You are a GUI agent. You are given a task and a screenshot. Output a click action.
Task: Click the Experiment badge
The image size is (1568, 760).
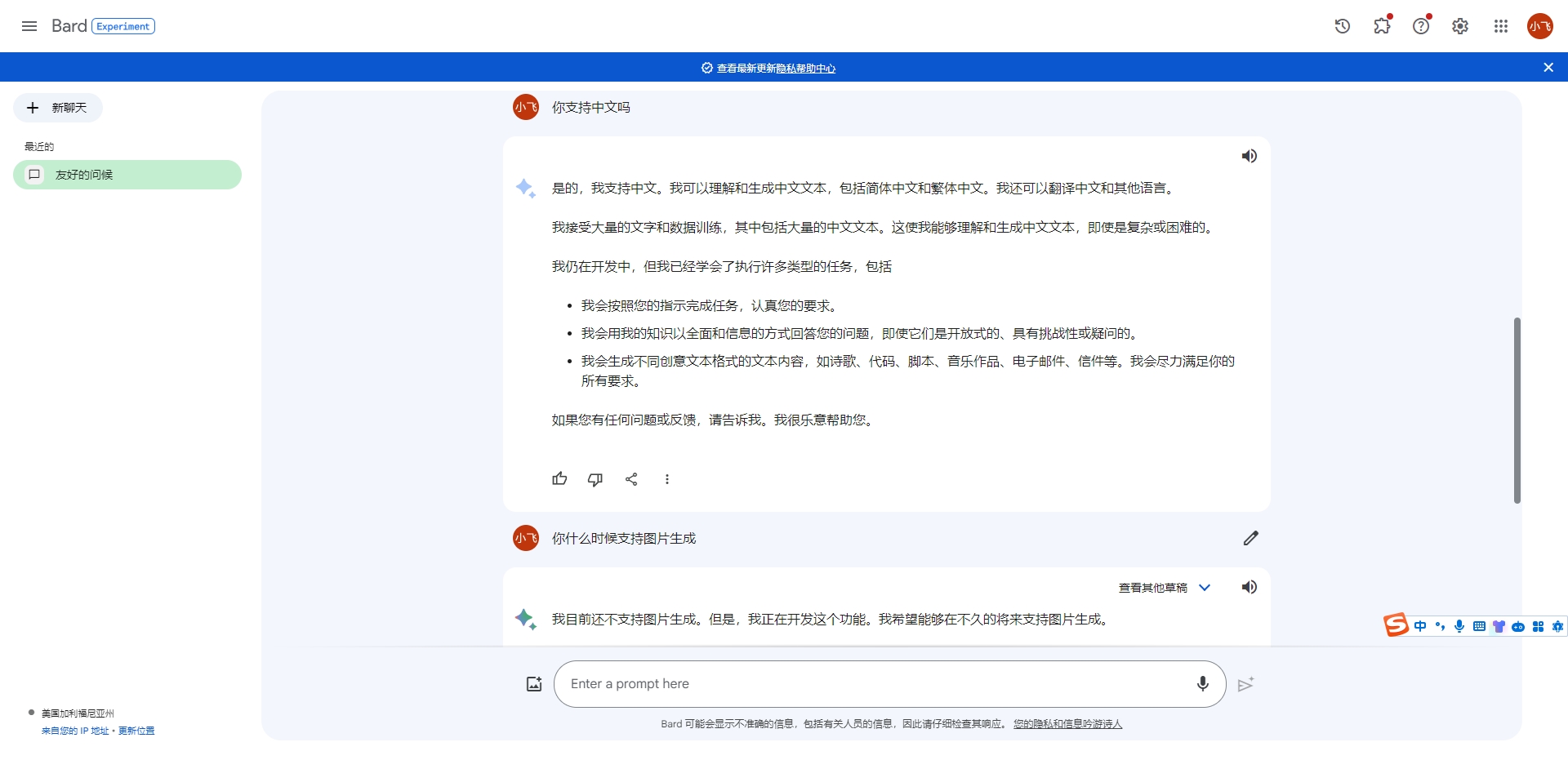[123, 26]
